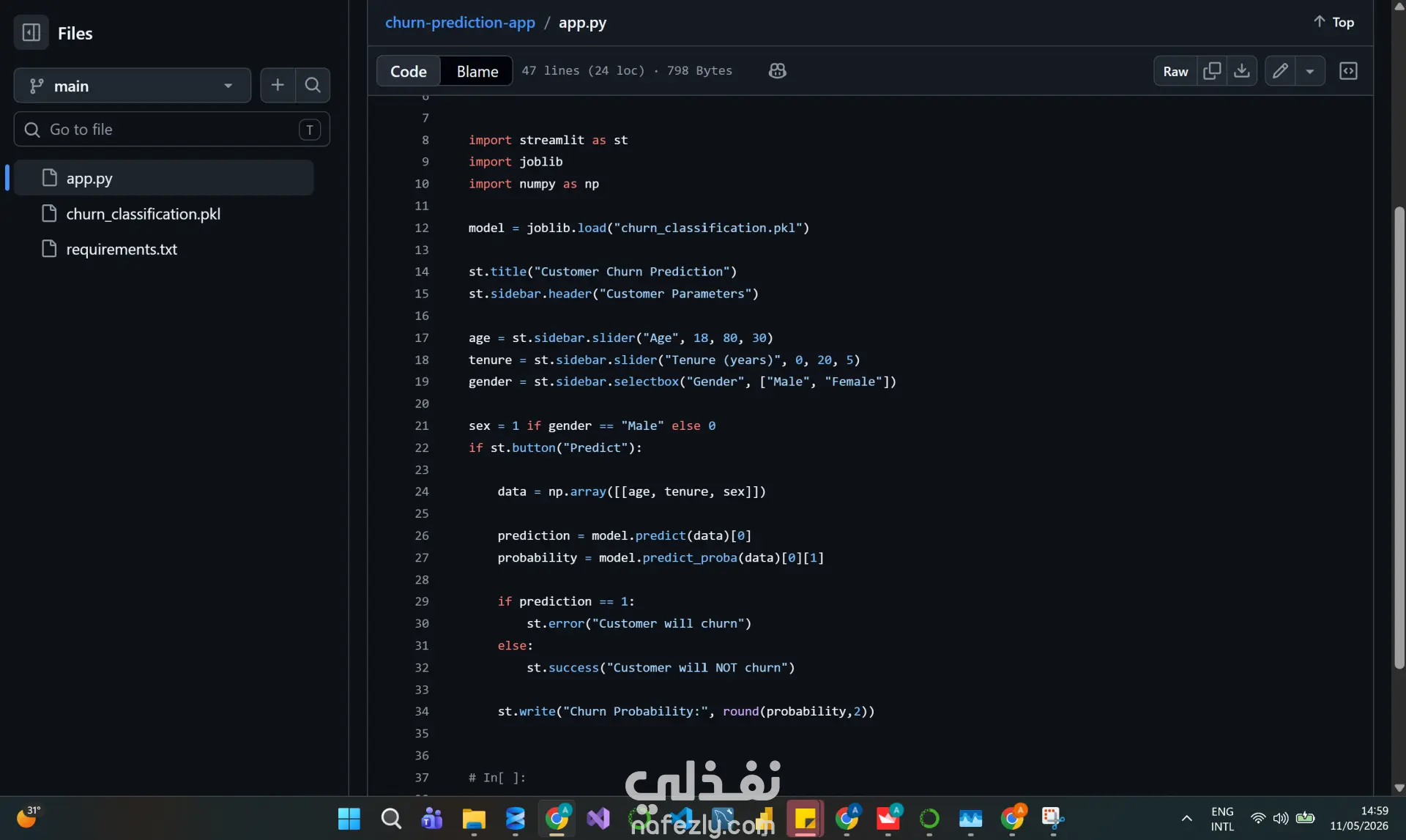Viewport: 1406px width, 840px height.
Task: Expand more edit options caret
Action: [x=1310, y=71]
